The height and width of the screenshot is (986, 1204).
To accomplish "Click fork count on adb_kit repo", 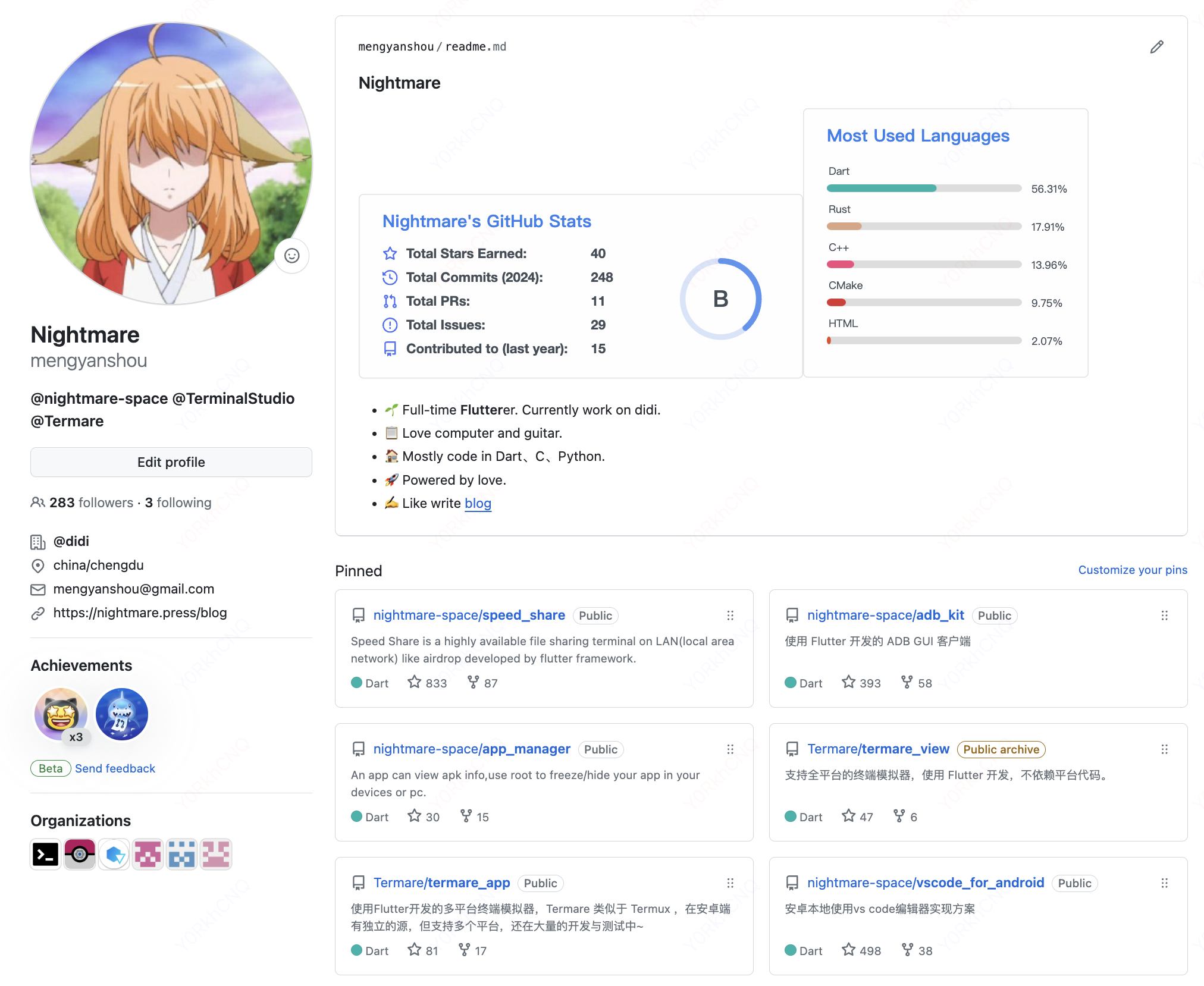I will coord(917,683).
